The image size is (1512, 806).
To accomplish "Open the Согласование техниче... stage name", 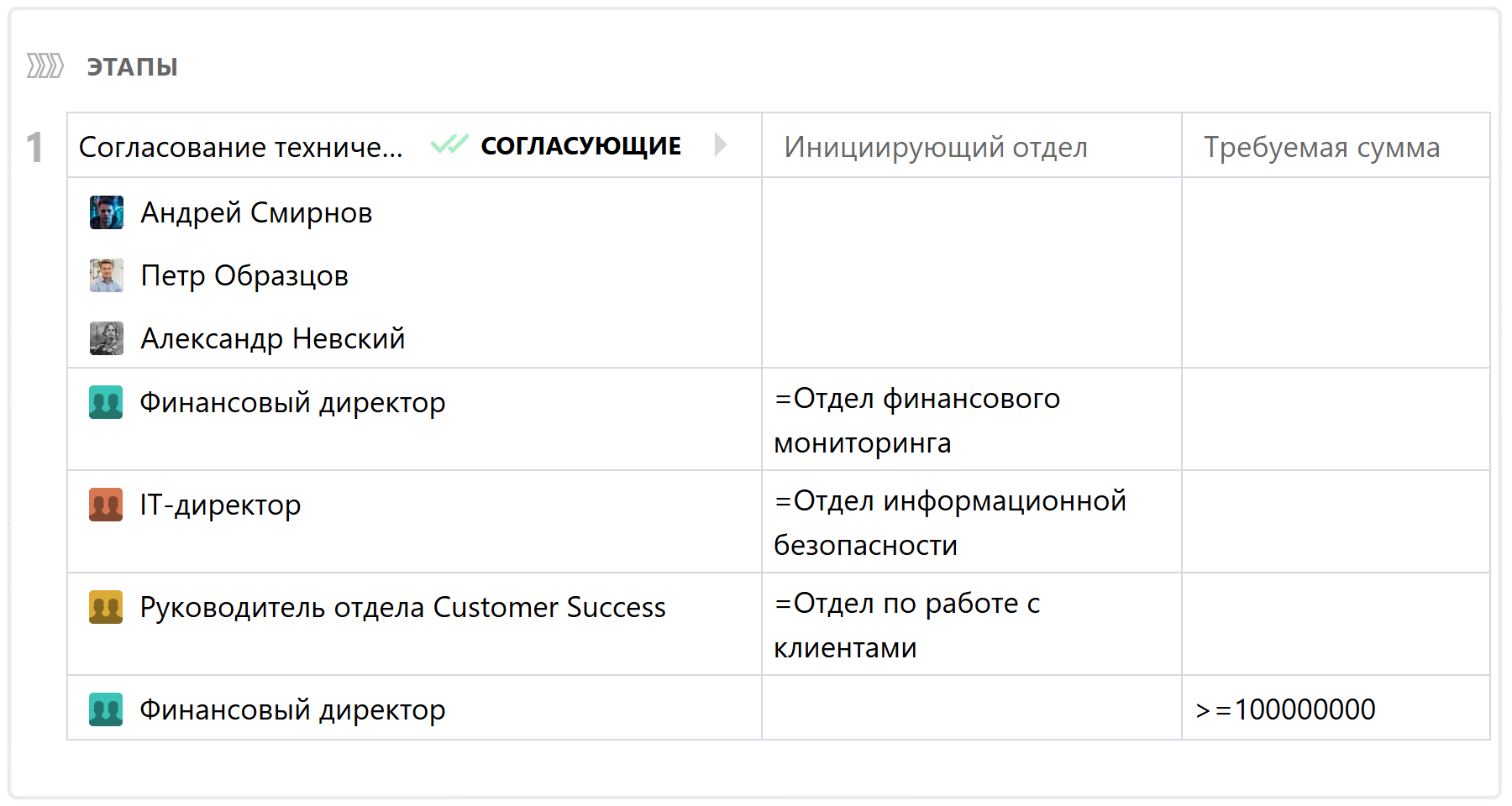I will (241, 147).
